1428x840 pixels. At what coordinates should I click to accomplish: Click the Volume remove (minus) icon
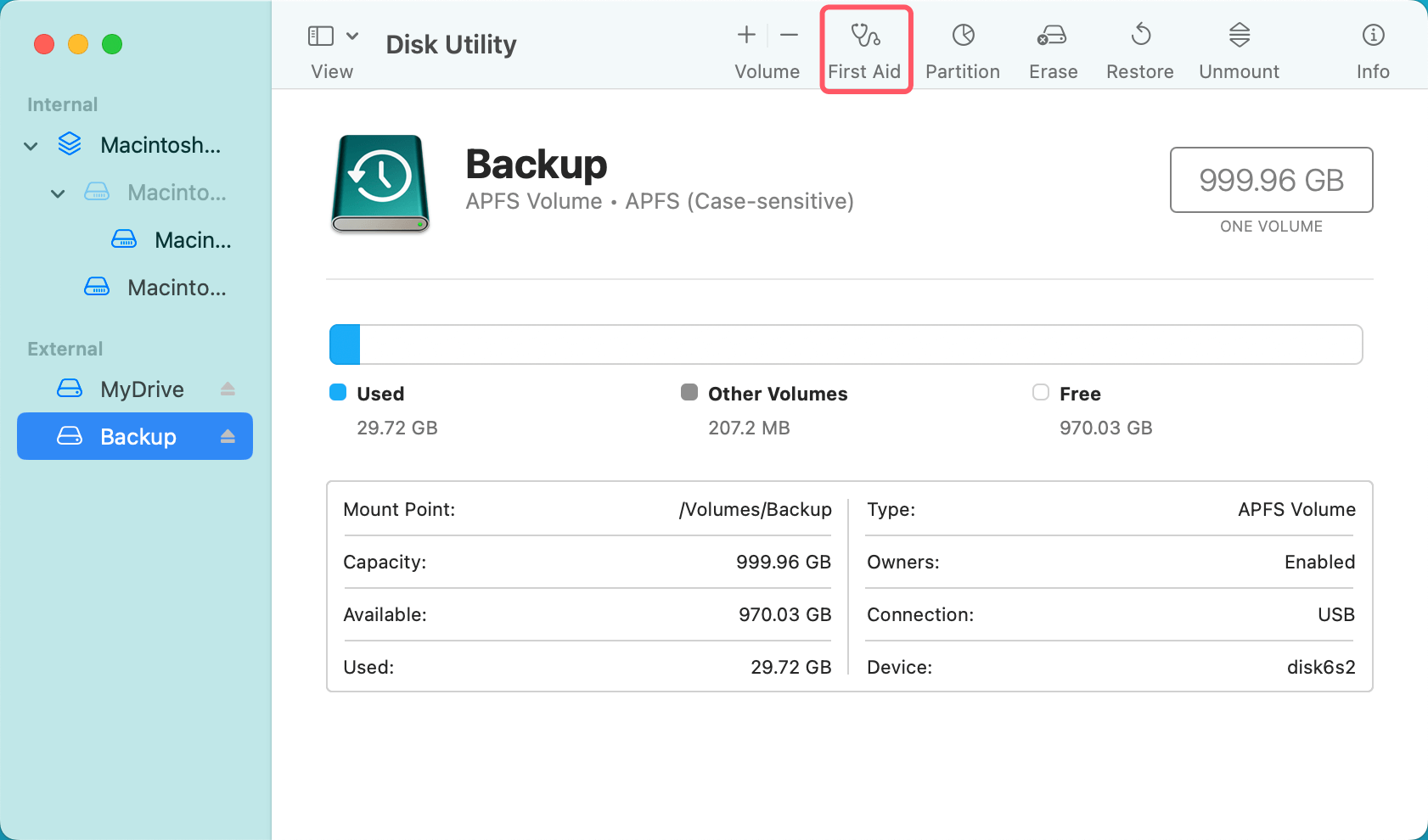point(789,35)
